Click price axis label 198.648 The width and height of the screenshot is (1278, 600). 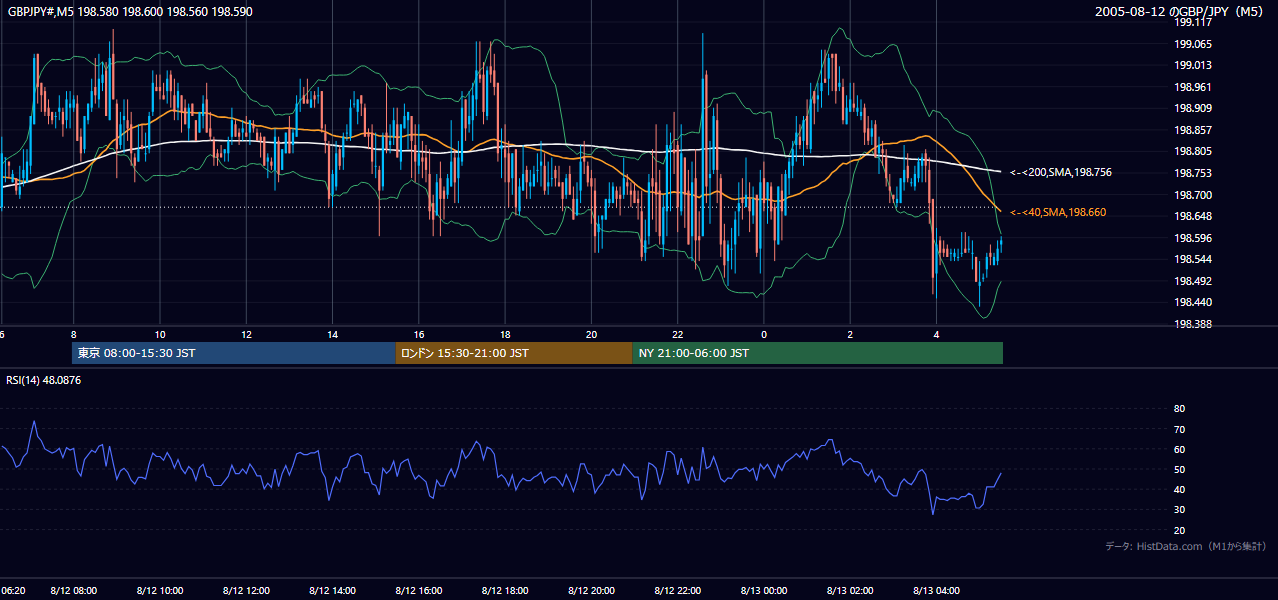coord(1193,216)
